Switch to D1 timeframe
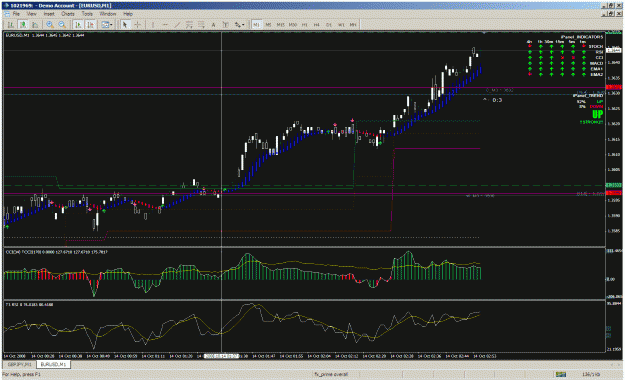This screenshot has width=625, height=380. pos(329,25)
